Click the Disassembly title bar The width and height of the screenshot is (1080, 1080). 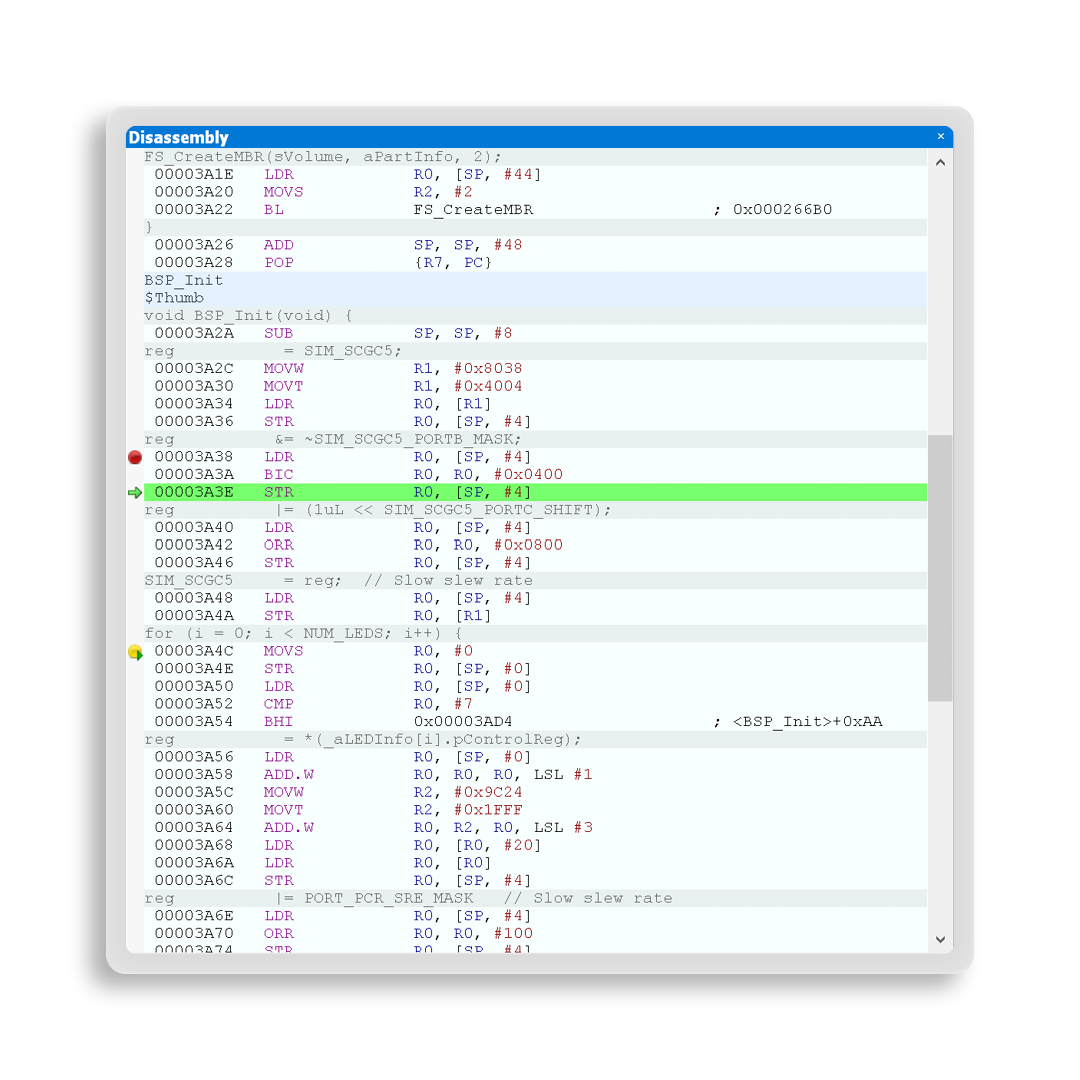(x=500, y=137)
